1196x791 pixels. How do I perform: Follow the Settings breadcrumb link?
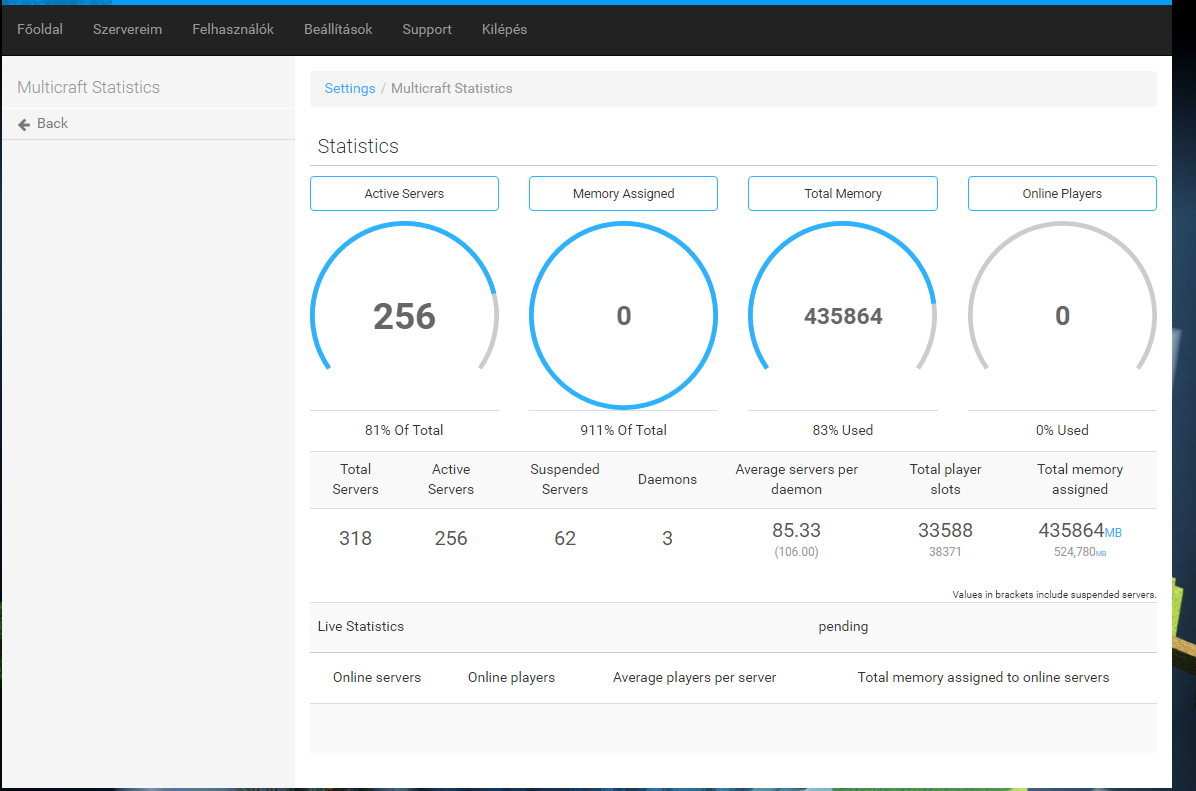tap(349, 88)
